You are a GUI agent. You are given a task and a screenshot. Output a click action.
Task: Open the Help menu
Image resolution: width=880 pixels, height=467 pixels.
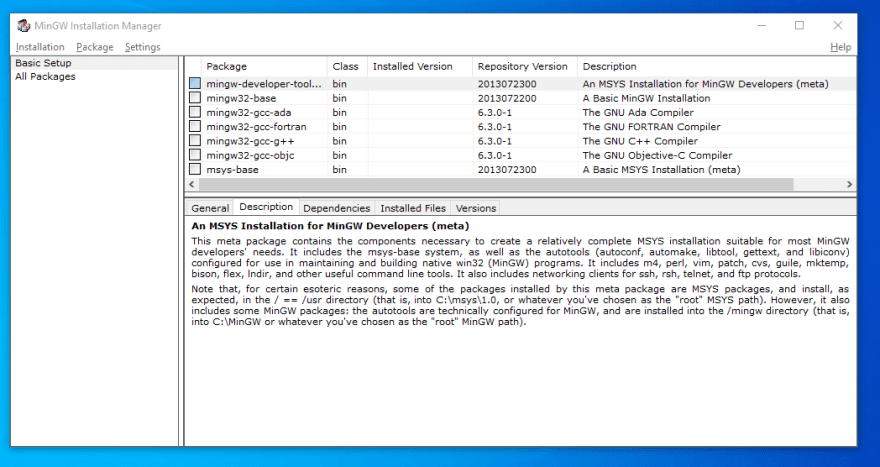[x=840, y=47]
